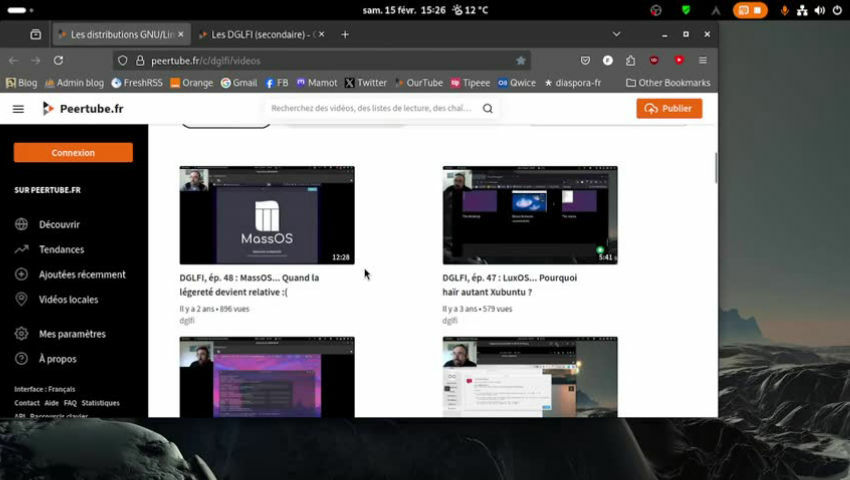Open the OurTube bookmark
Screen dimensions: 850x480
click(x=419, y=83)
